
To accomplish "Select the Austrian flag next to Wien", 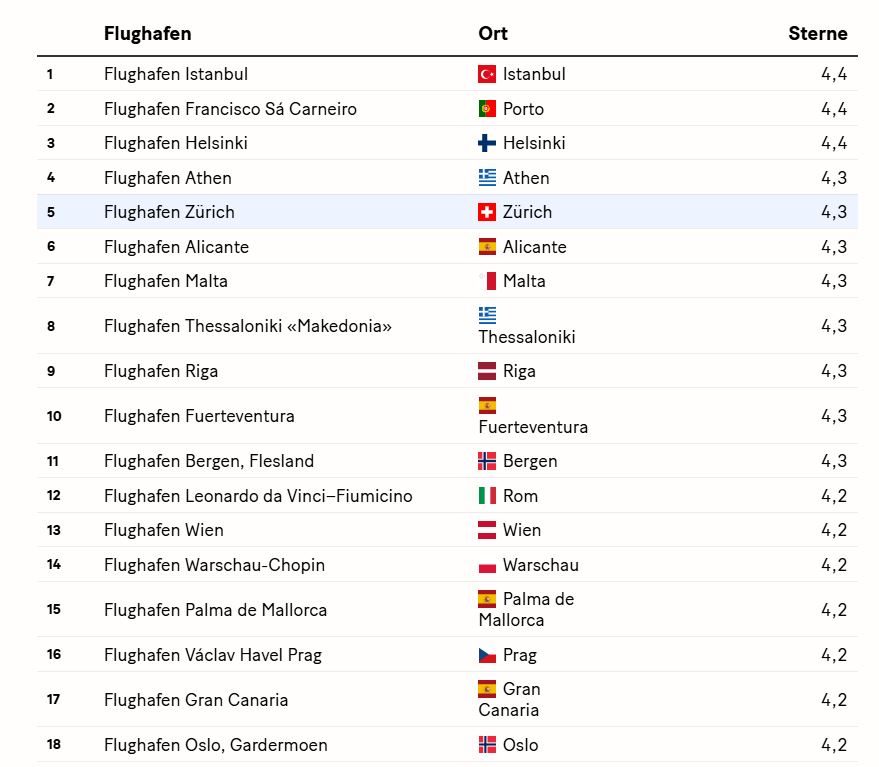I will click(487, 530).
